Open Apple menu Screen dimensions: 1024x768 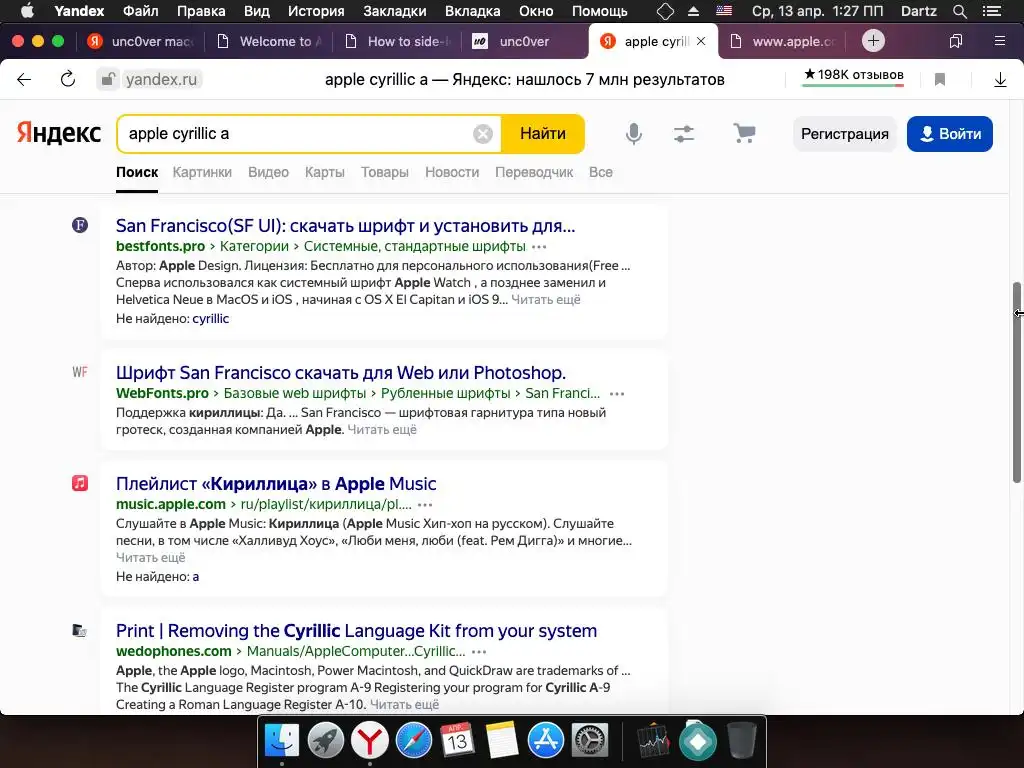click(27, 10)
